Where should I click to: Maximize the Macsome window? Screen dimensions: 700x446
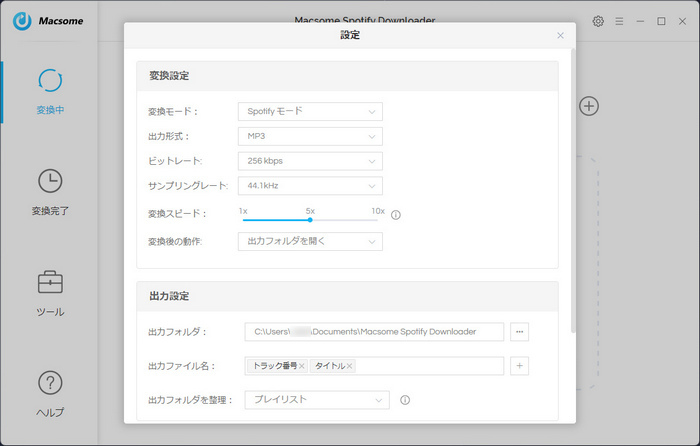pos(661,21)
